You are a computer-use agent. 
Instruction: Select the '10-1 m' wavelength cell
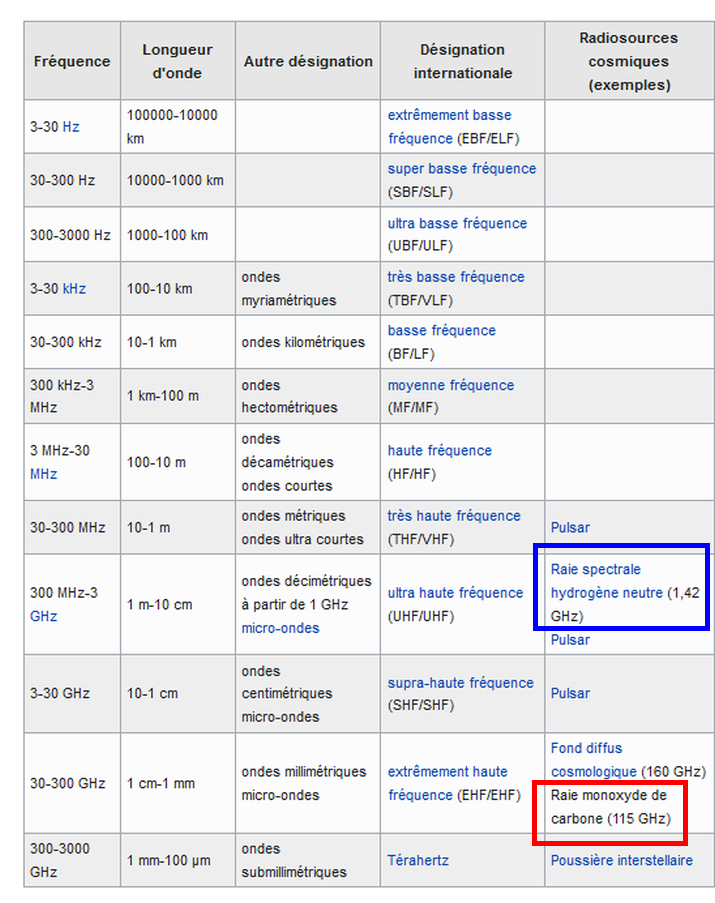[x=177, y=528]
